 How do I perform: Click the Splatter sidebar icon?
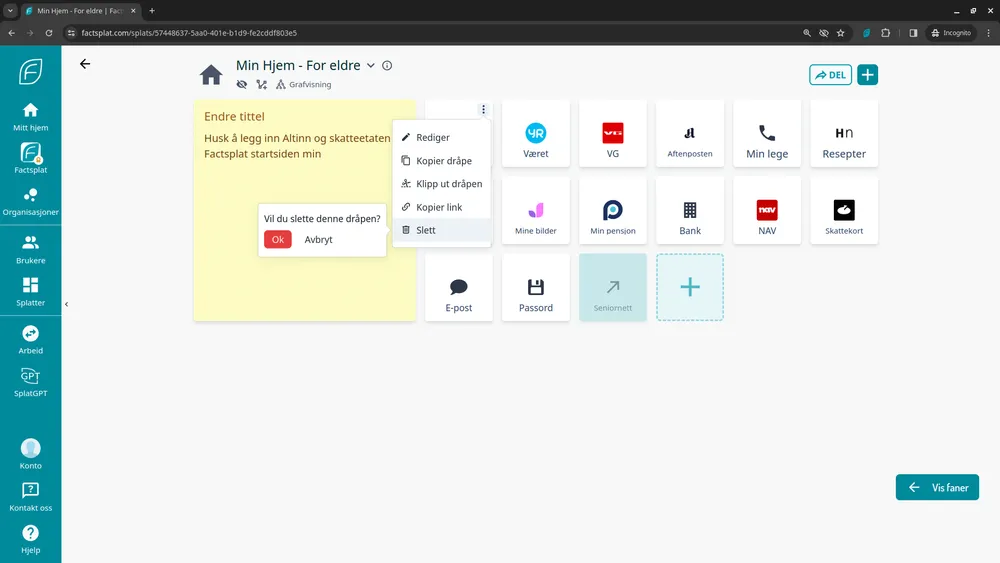click(x=30, y=291)
